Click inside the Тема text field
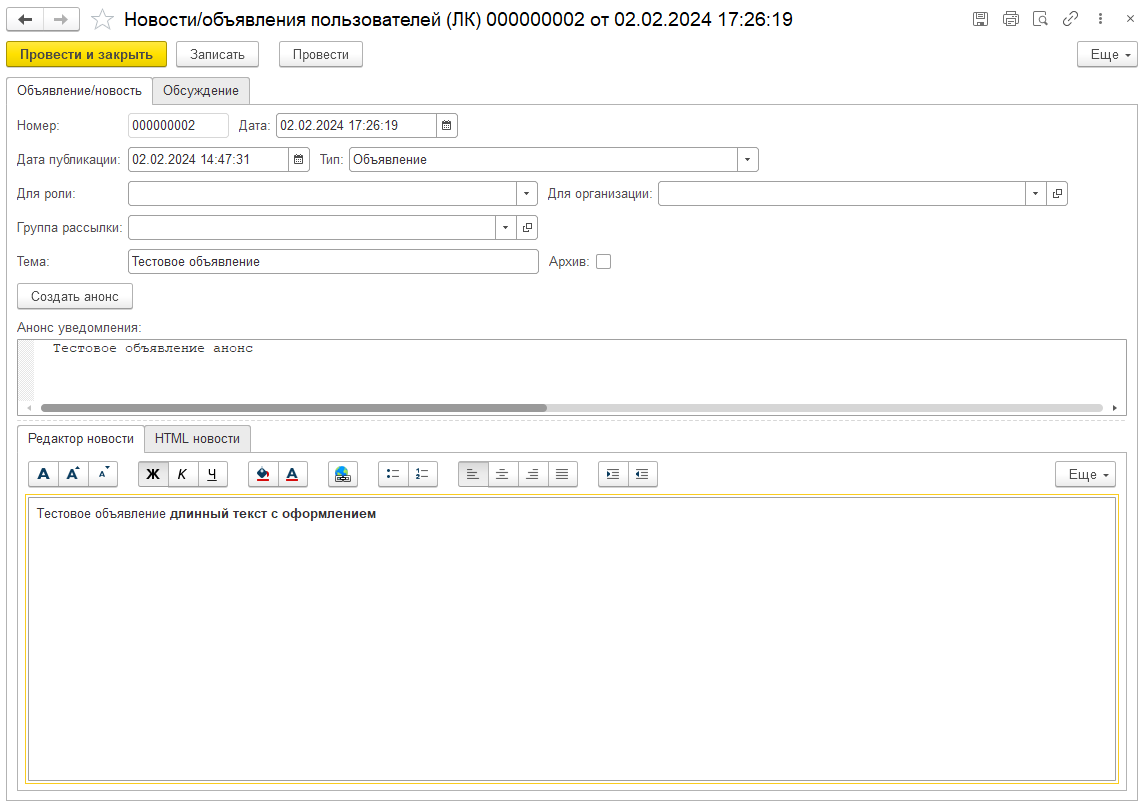 (x=333, y=261)
